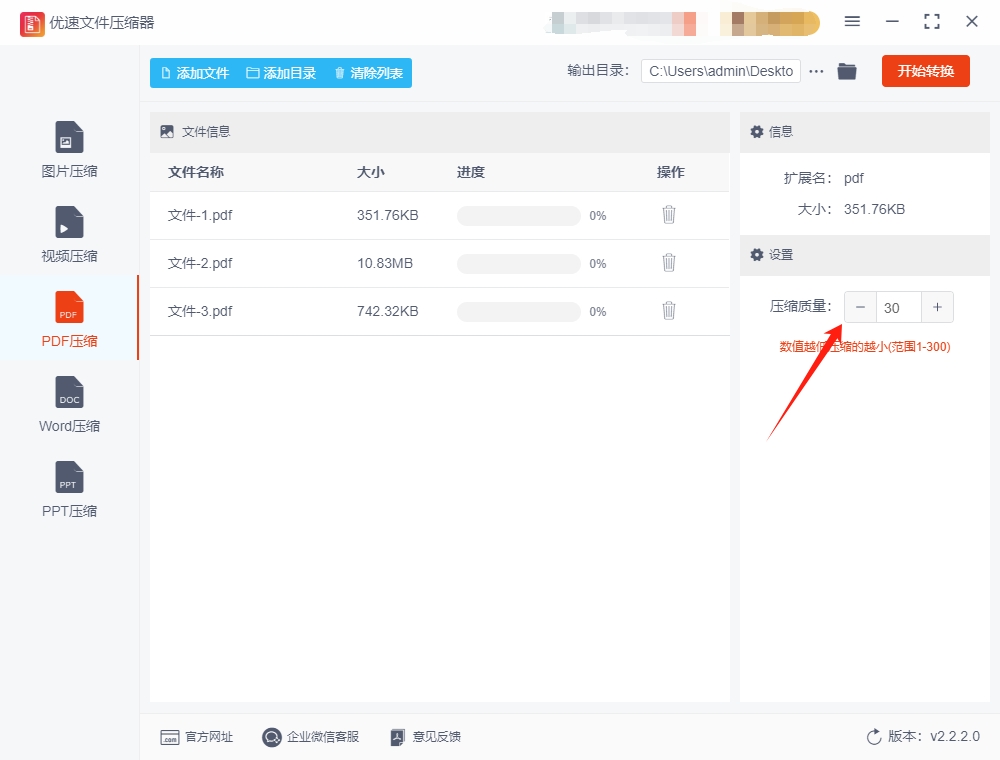
Task: Click 清除列表 to clear the list
Action: pyautogui.click(x=369, y=73)
